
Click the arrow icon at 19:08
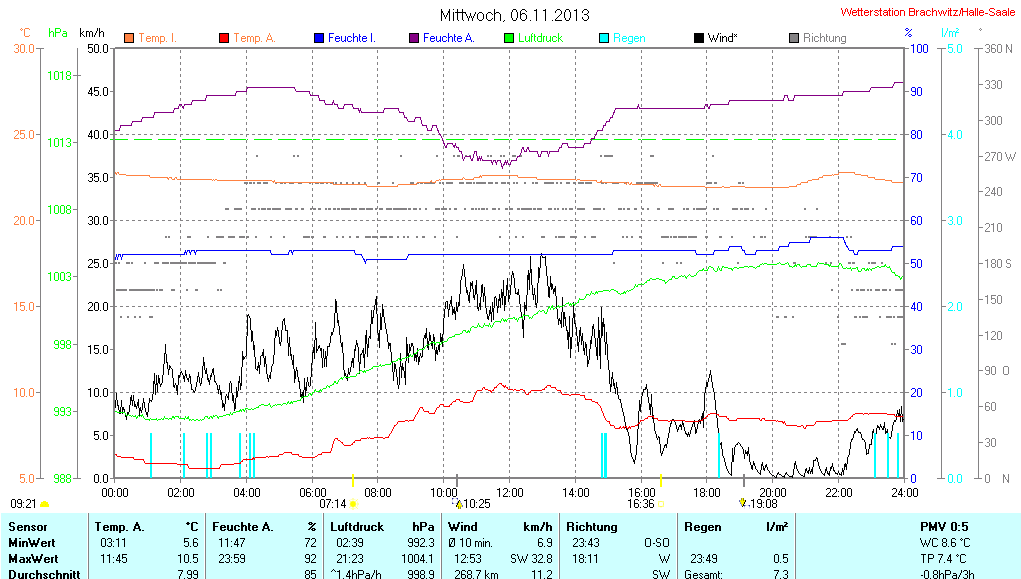coord(742,503)
